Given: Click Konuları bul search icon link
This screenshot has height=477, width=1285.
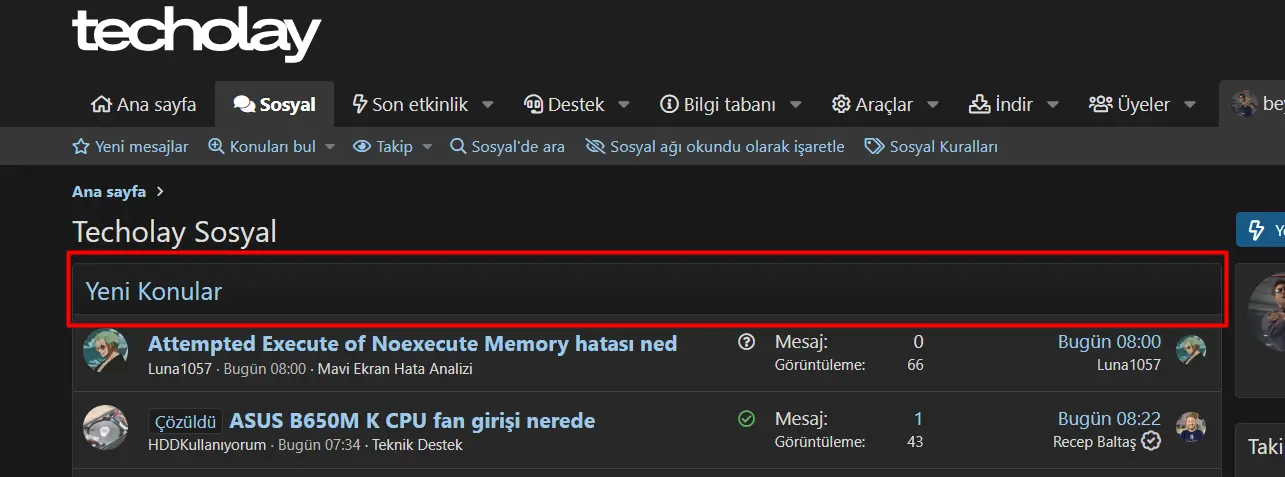Looking at the screenshot, I should click(261, 147).
